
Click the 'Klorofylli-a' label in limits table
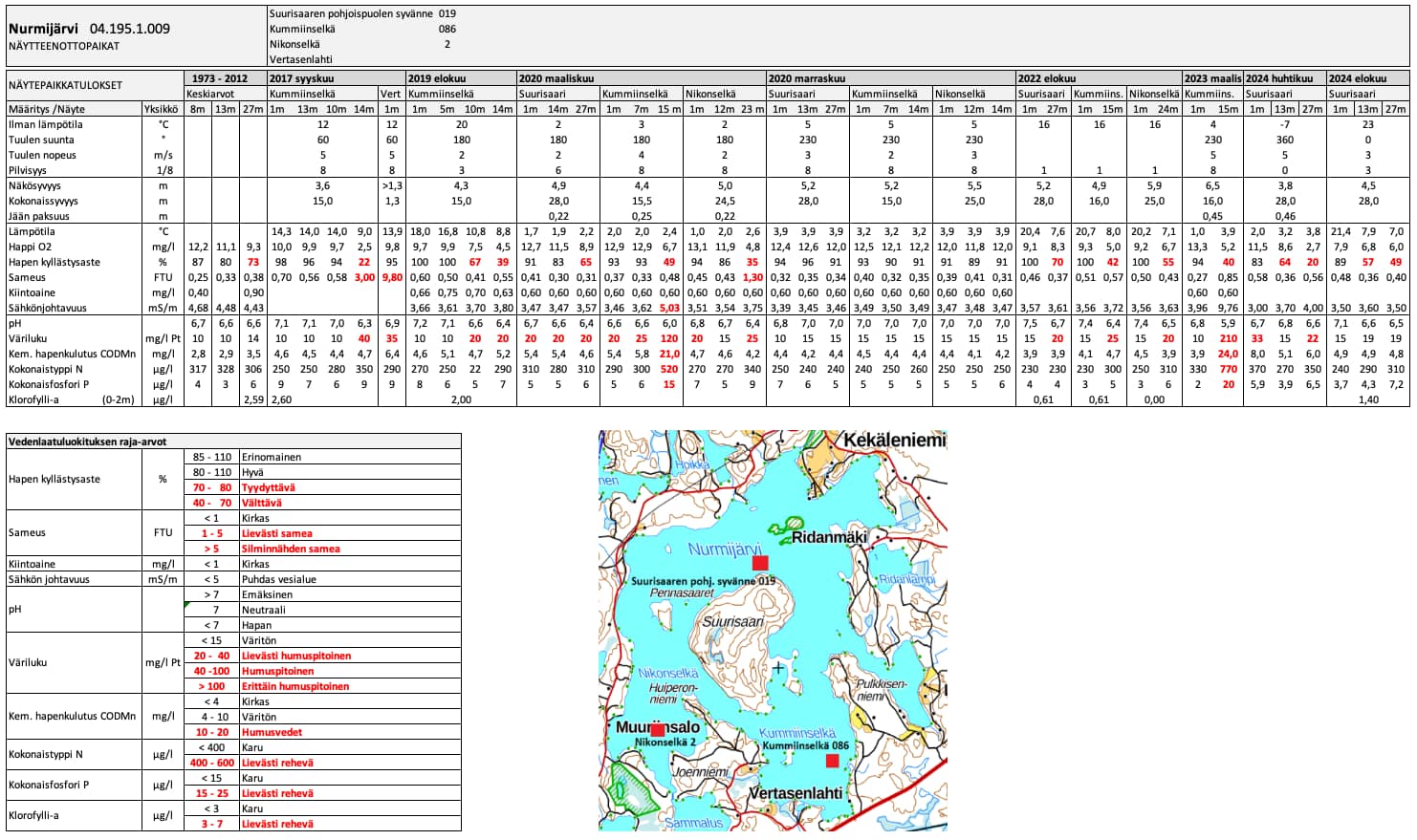click(x=33, y=815)
